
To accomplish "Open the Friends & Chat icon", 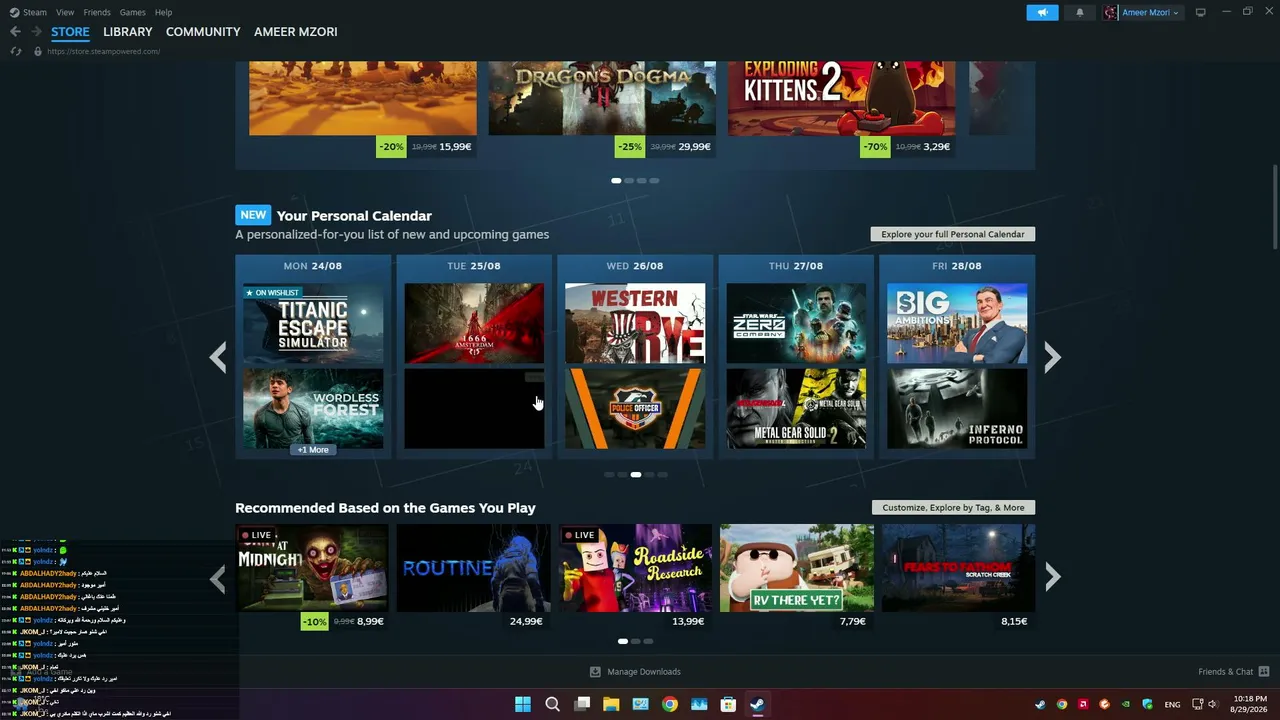I will point(1264,672).
